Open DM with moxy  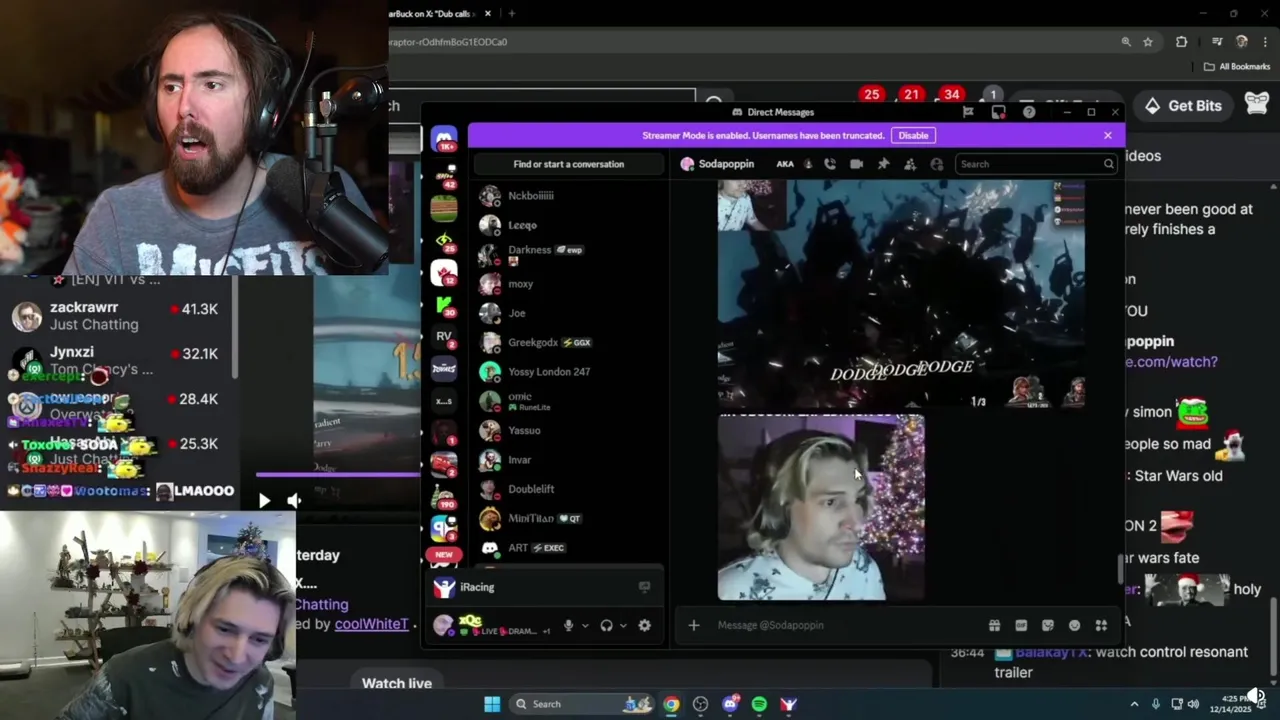pyautogui.click(x=567, y=284)
